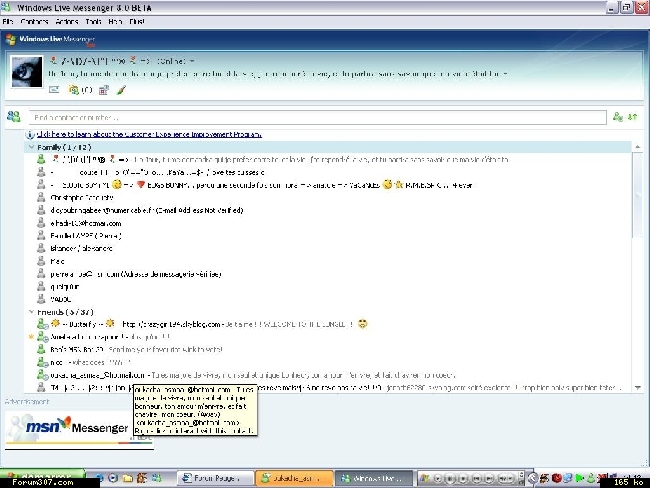This screenshot has height=488, width=650.
Task: Open the File menu
Action: (x=8, y=22)
